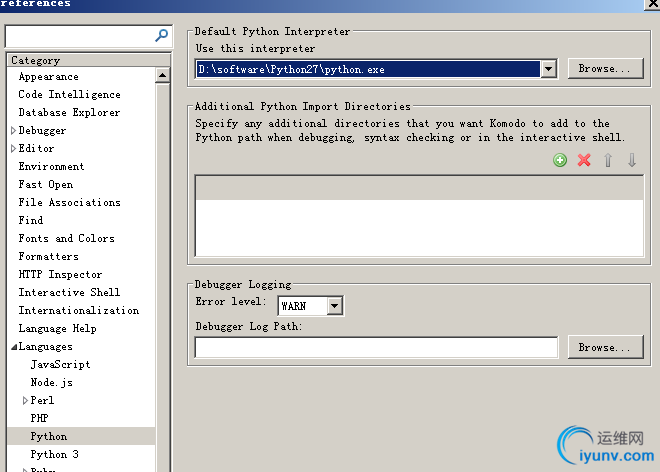Click the Debugger Log Path field

[x=376, y=347]
